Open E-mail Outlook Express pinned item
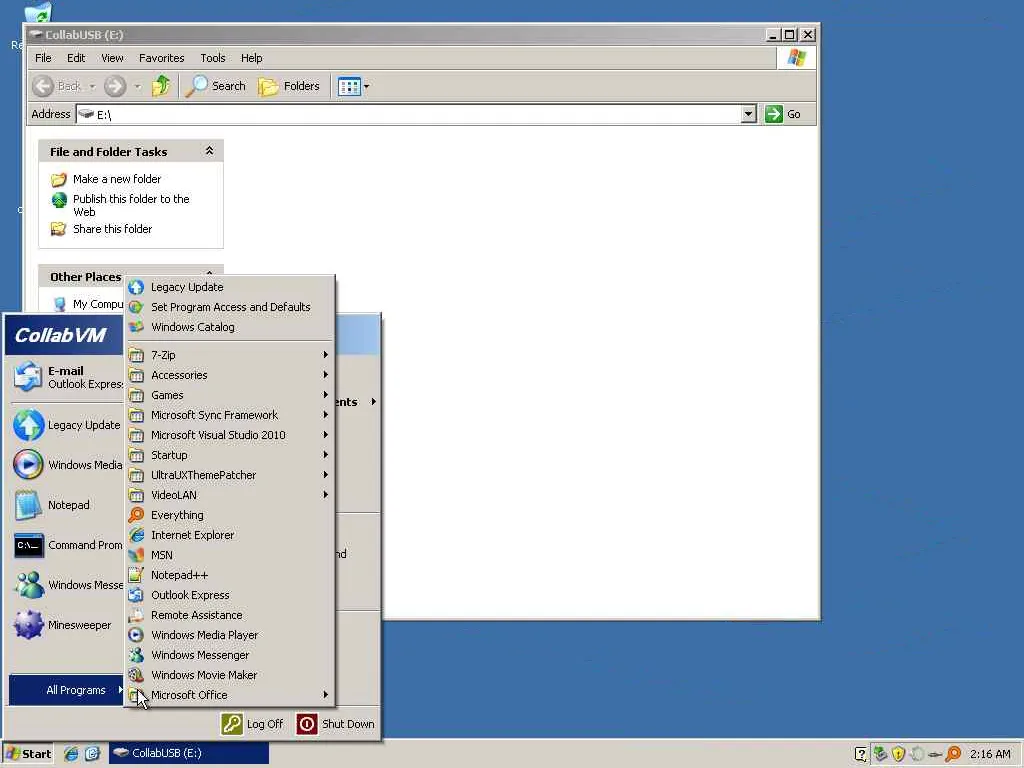 (x=67, y=377)
